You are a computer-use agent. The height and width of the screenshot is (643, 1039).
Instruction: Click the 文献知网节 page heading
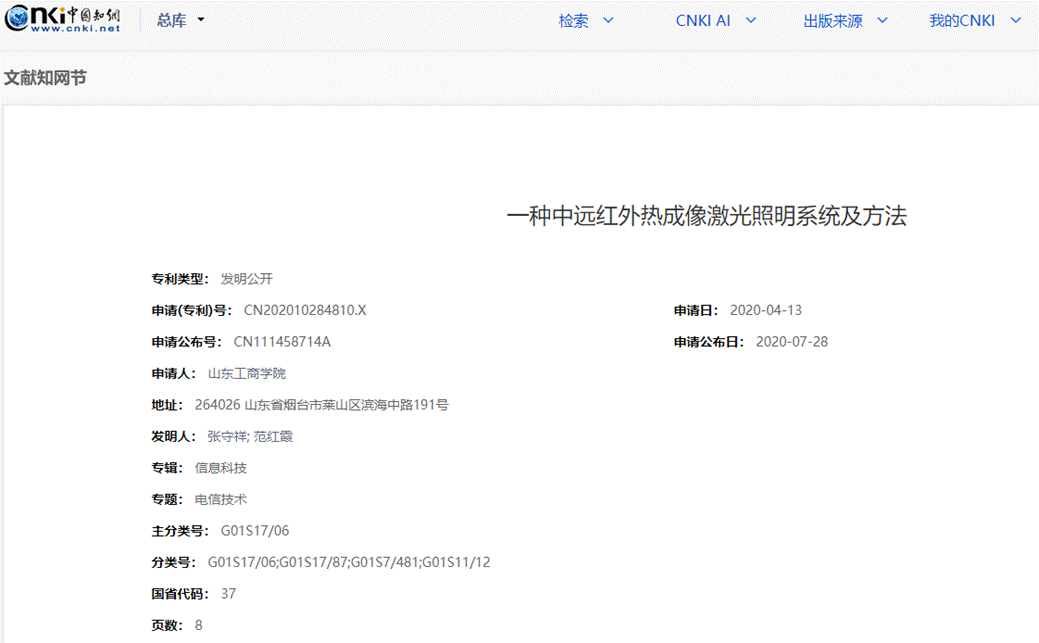coord(45,78)
